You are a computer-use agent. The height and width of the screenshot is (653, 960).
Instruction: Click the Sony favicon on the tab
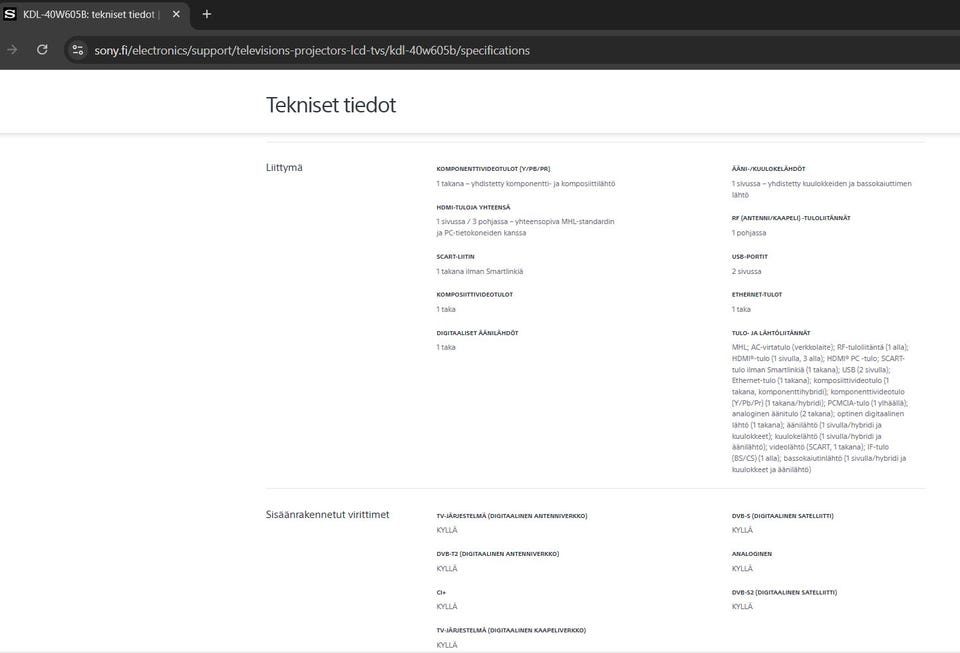click(x=10, y=14)
